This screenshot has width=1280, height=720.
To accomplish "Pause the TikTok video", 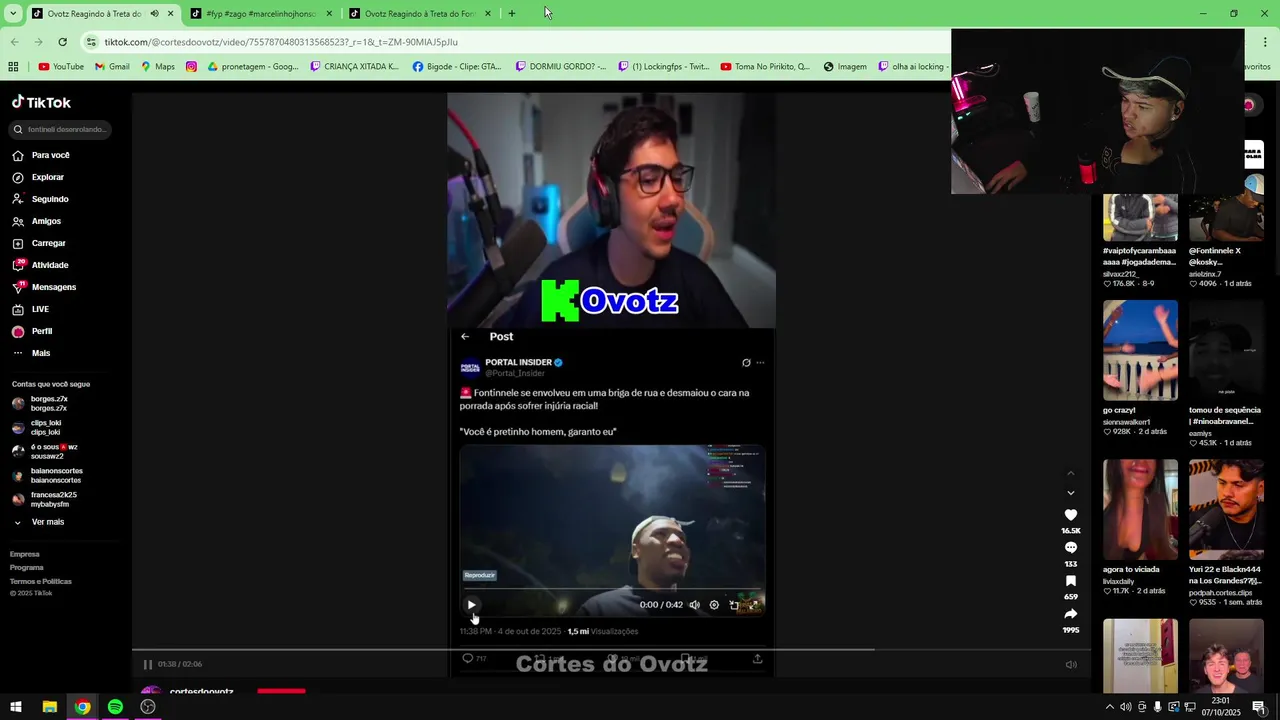I will tap(147, 664).
